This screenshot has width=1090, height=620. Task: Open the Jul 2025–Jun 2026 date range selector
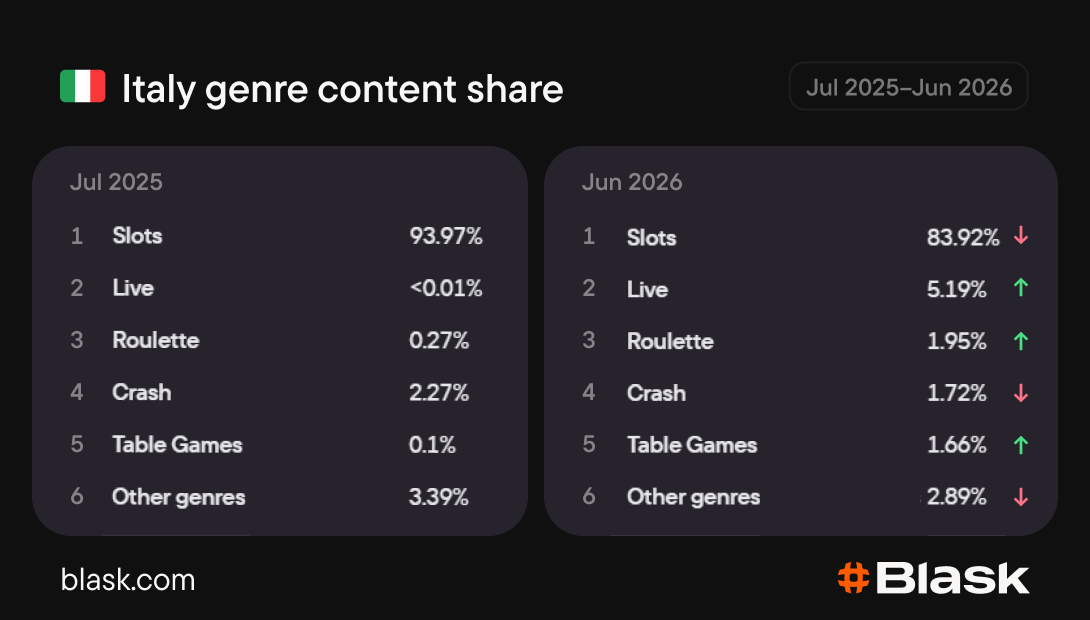click(909, 87)
